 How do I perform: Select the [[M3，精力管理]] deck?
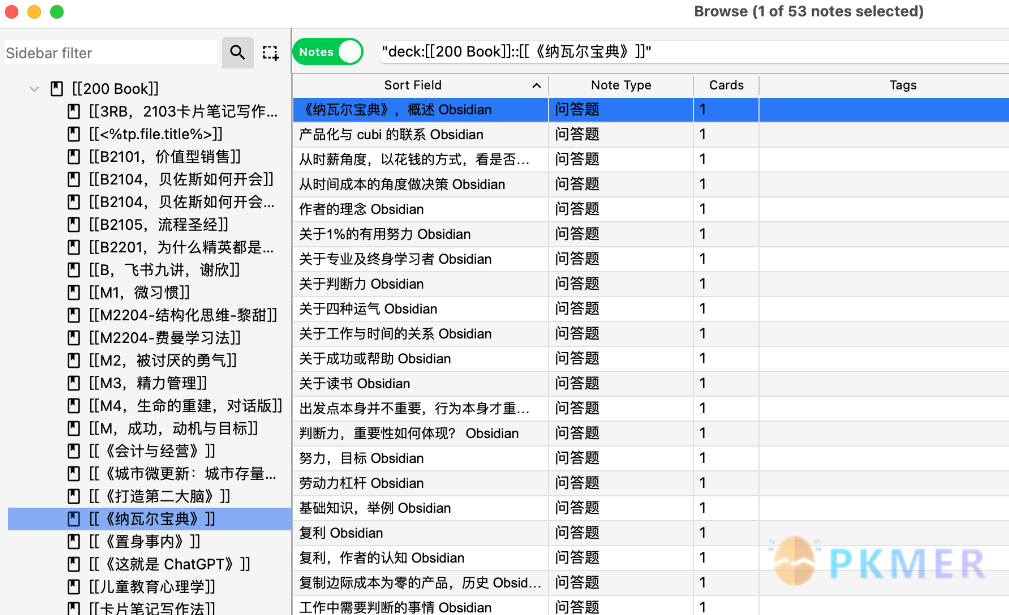click(x=148, y=383)
